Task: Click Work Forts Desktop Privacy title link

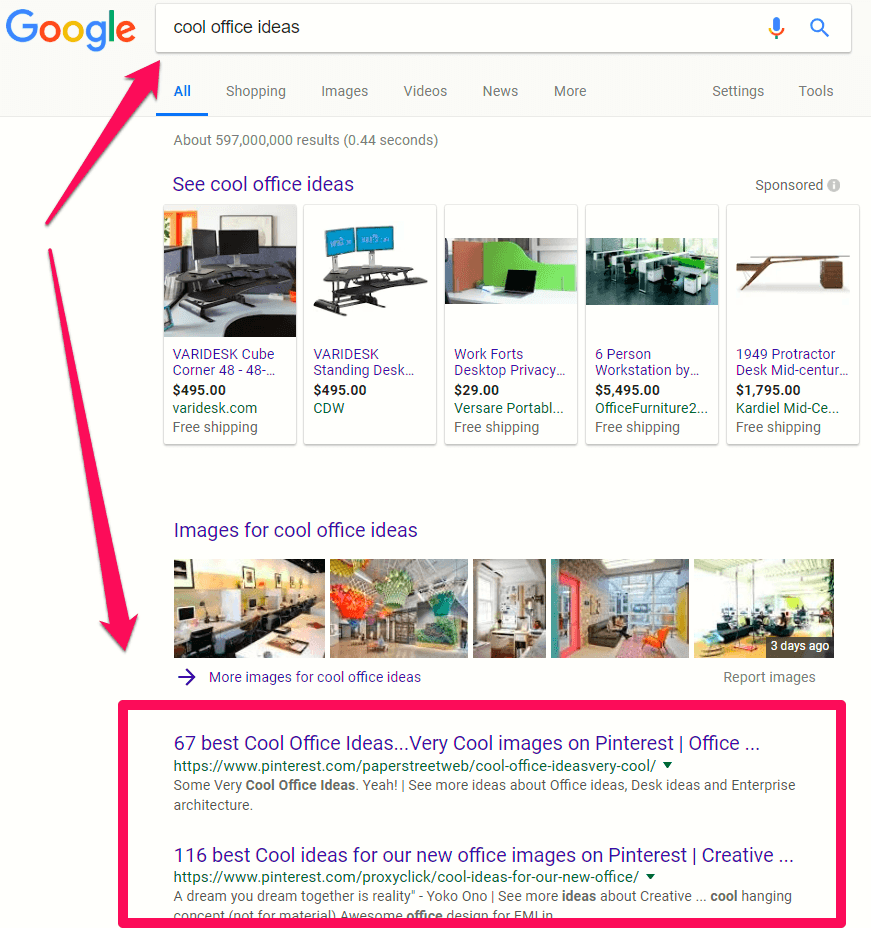Action: 509,362
